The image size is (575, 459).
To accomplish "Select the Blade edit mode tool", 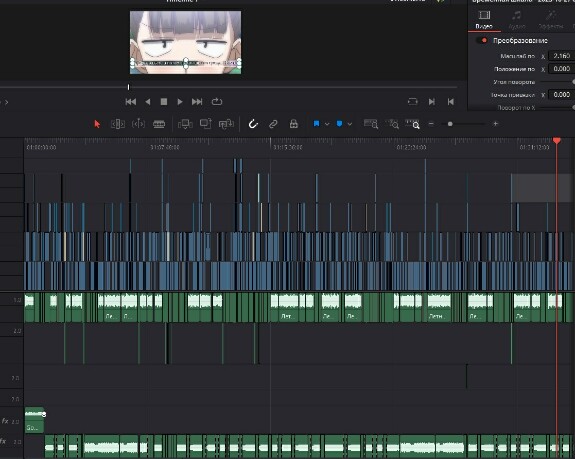I will point(159,125).
